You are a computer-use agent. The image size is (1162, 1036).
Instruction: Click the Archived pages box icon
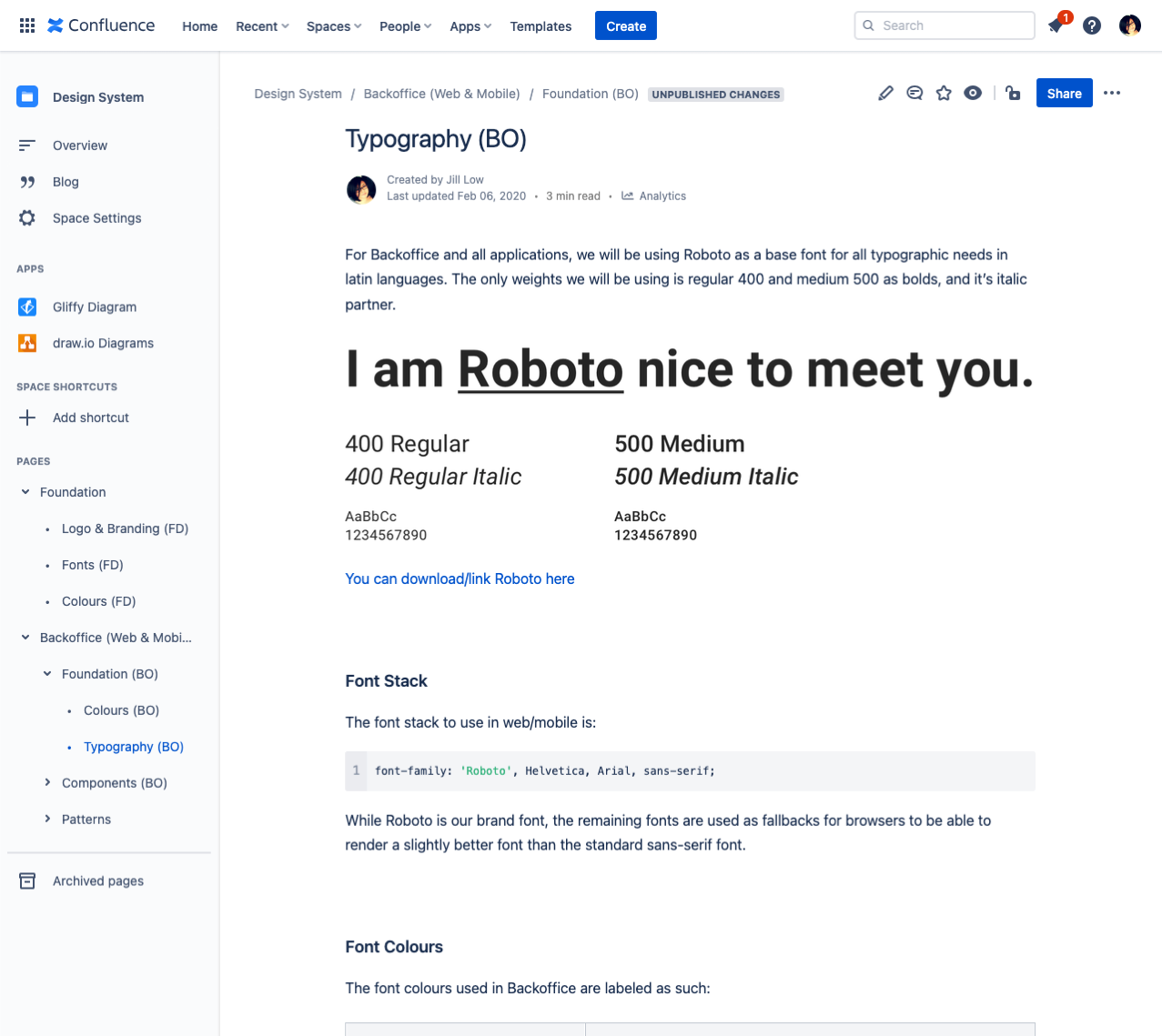click(x=27, y=880)
